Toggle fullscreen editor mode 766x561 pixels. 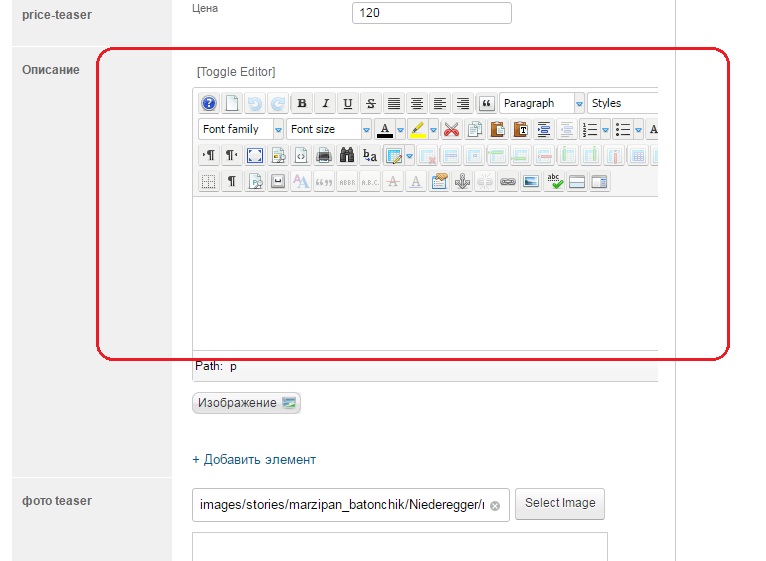(255, 155)
